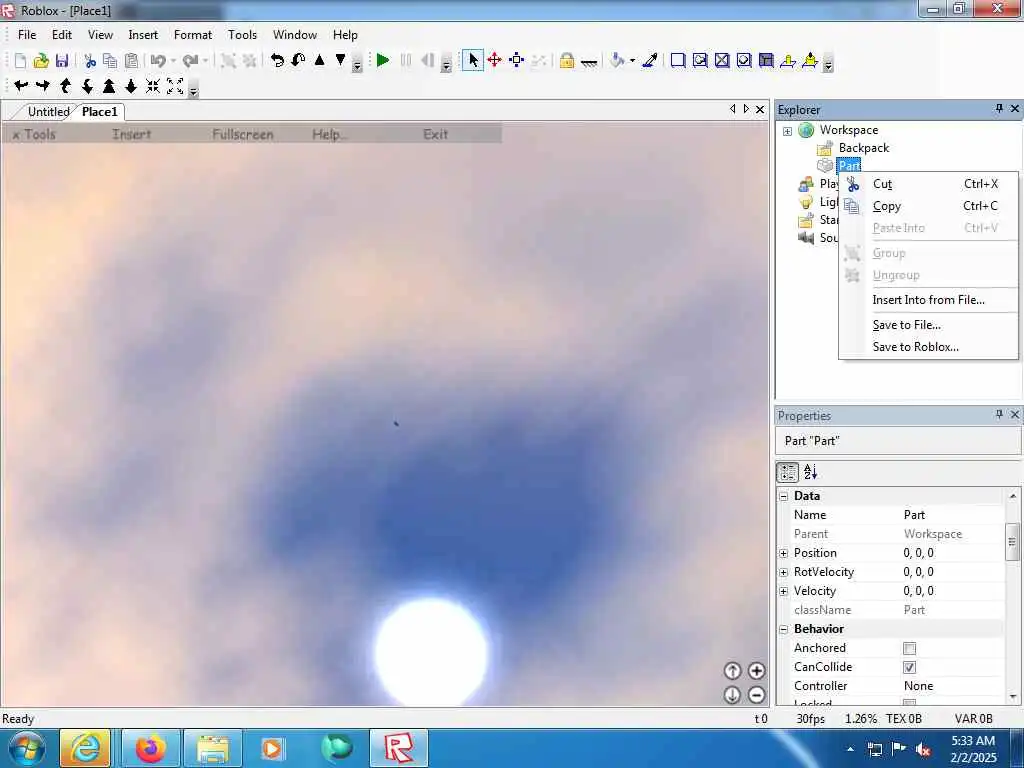The height and width of the screenshot is (768, 1024).
Task: Click the Redo arrow in toolbar
Action: [190, 61]
